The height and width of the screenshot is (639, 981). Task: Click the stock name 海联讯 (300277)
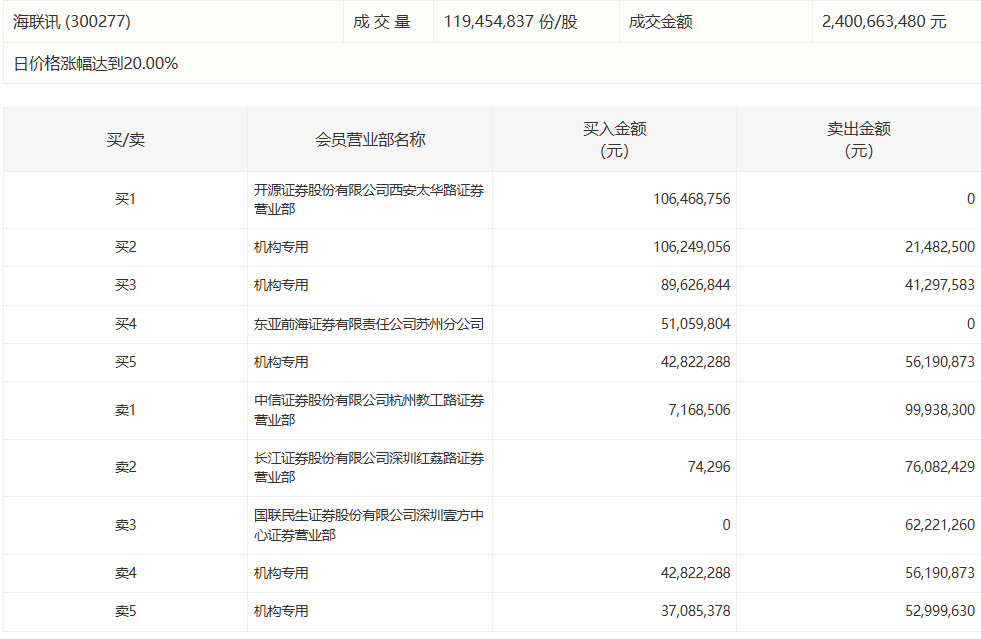tap(72, 21)
